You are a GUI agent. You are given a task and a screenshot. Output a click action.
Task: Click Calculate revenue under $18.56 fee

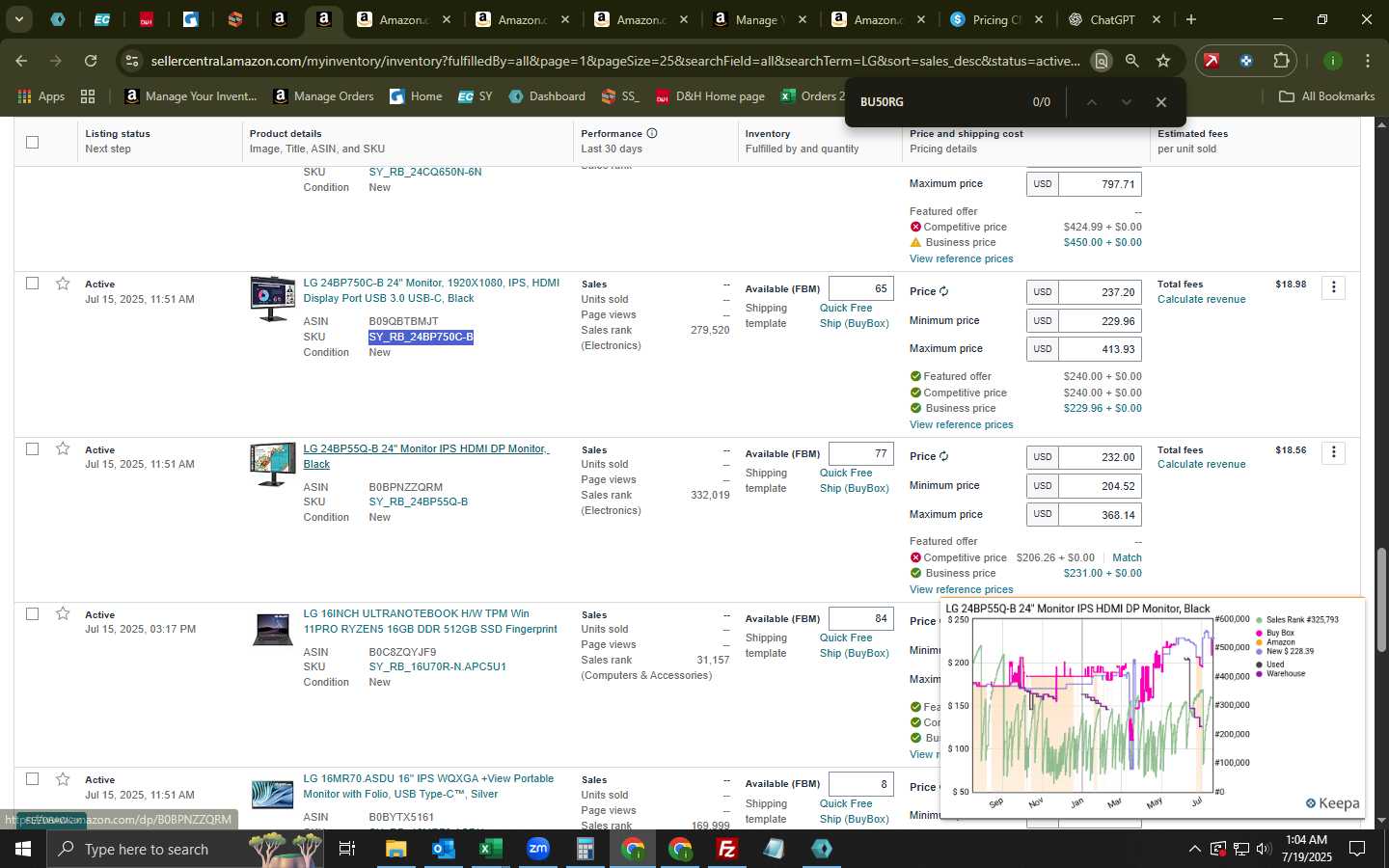[x=1201, y=464]
